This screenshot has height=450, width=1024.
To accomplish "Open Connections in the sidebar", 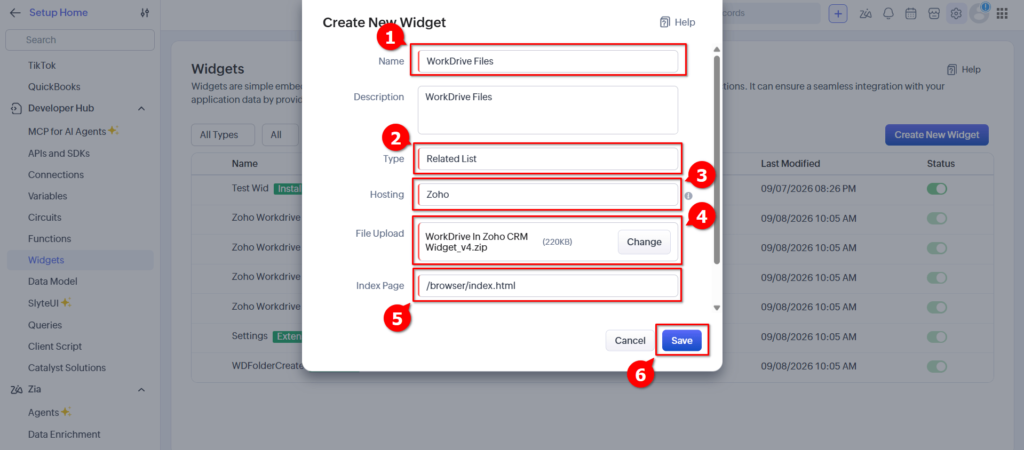I will pyautogui.click(x=56, y=174).
